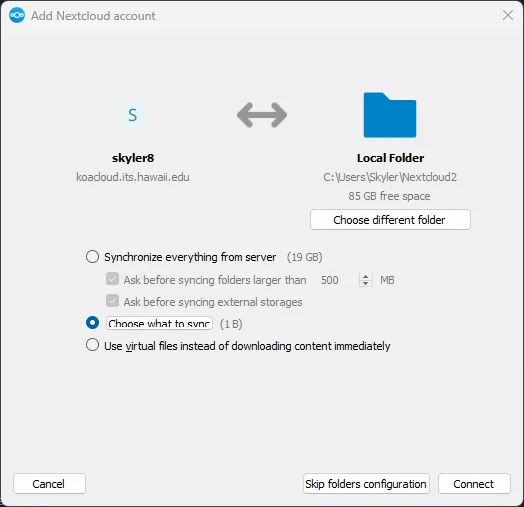Screen dimensions: 524x507
Task: Select the Choose what to sync radio button
Action: (92, 323)
